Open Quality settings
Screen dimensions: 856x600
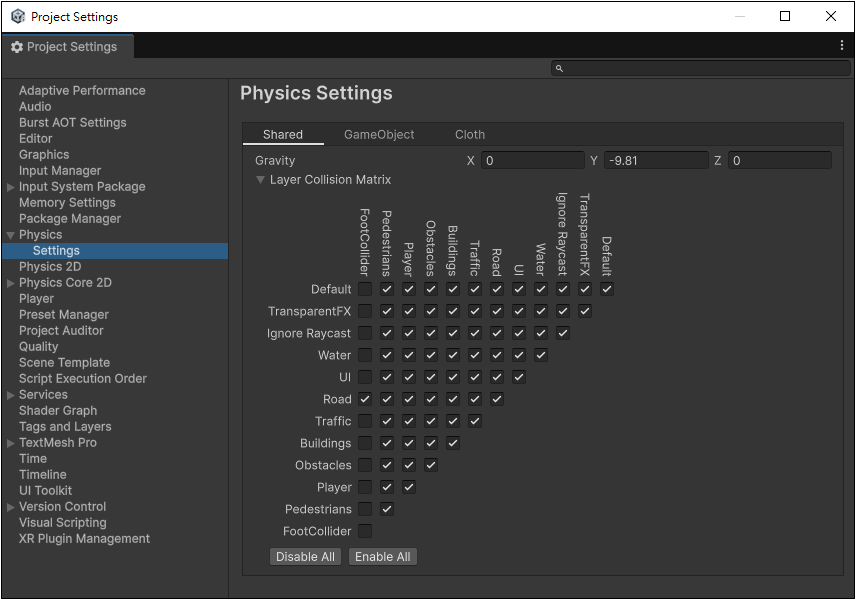tap(38, 347)
